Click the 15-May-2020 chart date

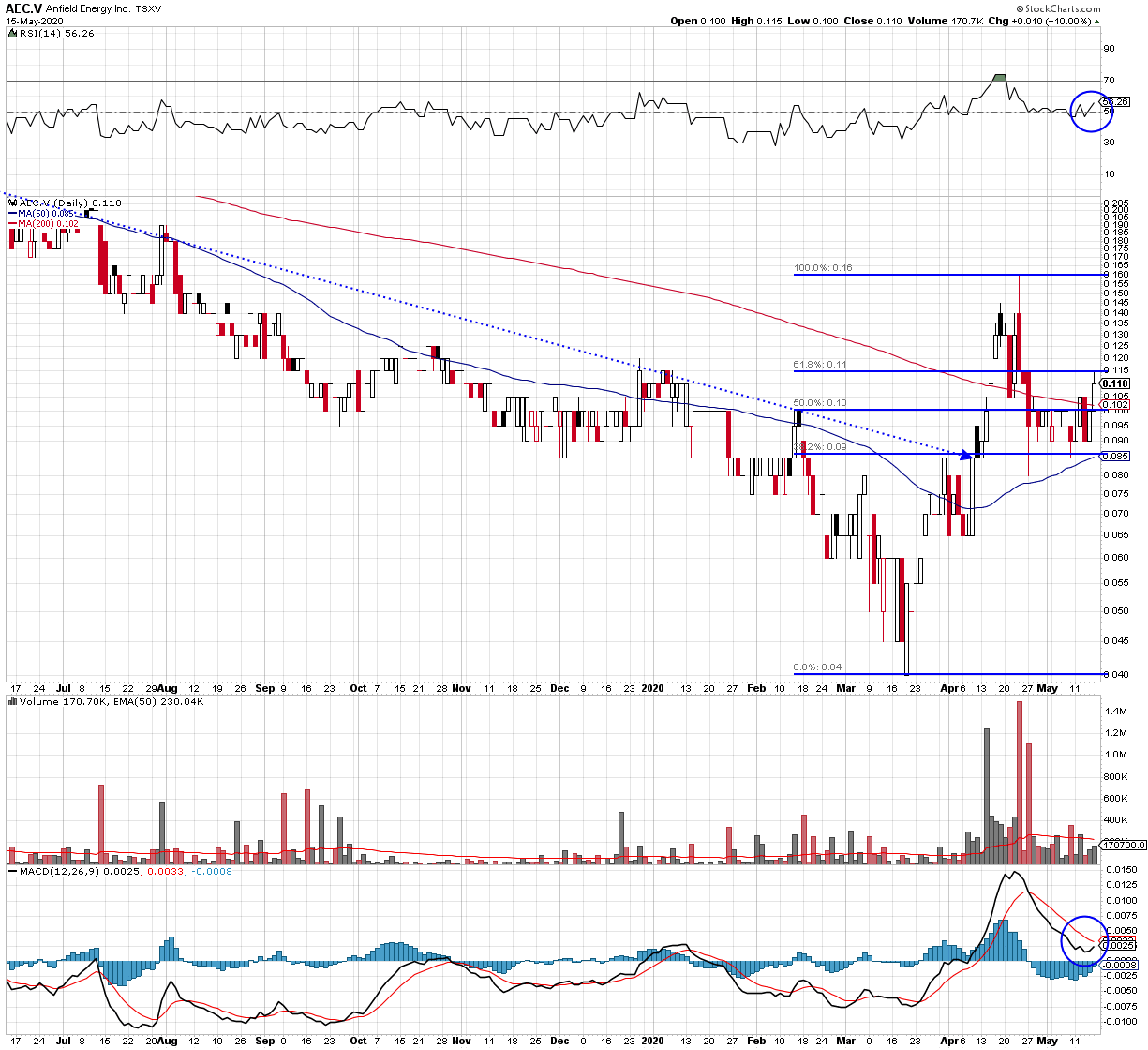(34, 22)
